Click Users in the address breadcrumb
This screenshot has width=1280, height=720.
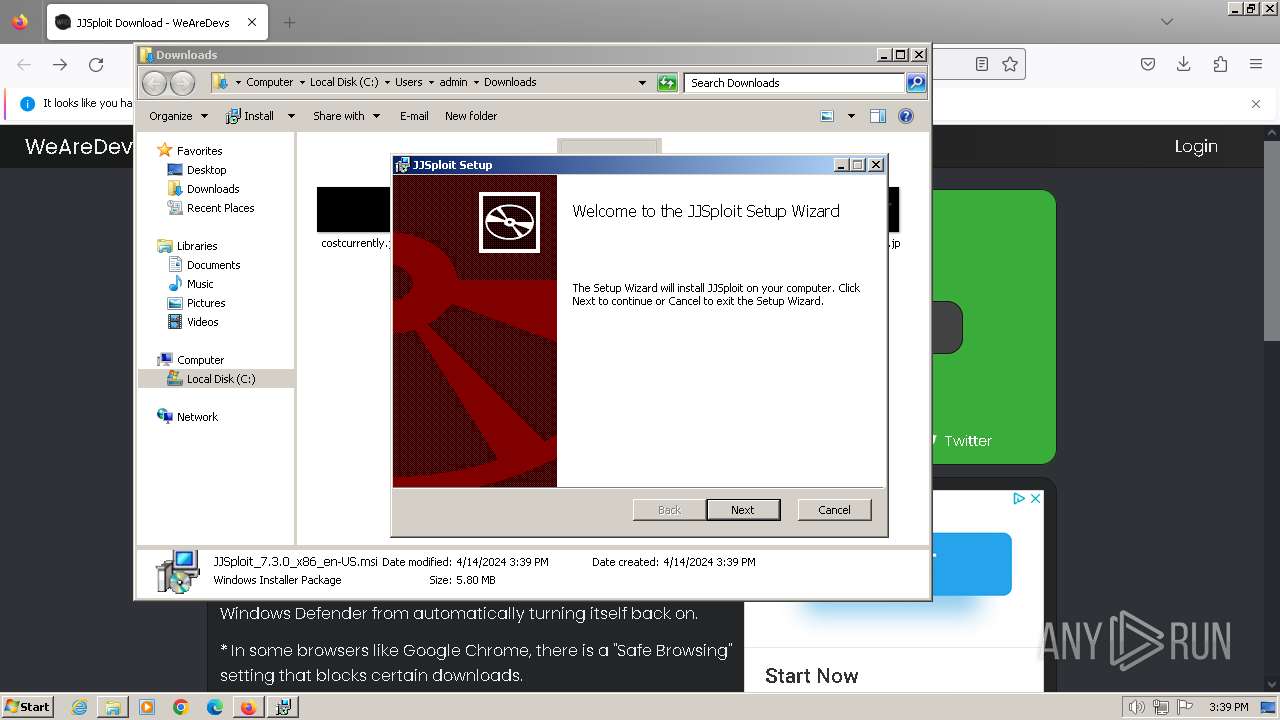pyautogui.click(x=408, y=83)
